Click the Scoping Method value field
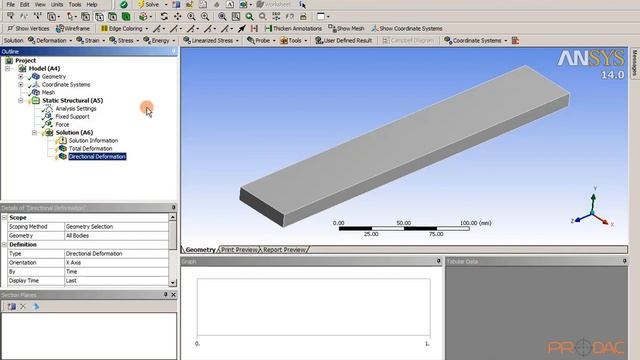The height and width of the screenshot is (360, 640). point(116,227)
